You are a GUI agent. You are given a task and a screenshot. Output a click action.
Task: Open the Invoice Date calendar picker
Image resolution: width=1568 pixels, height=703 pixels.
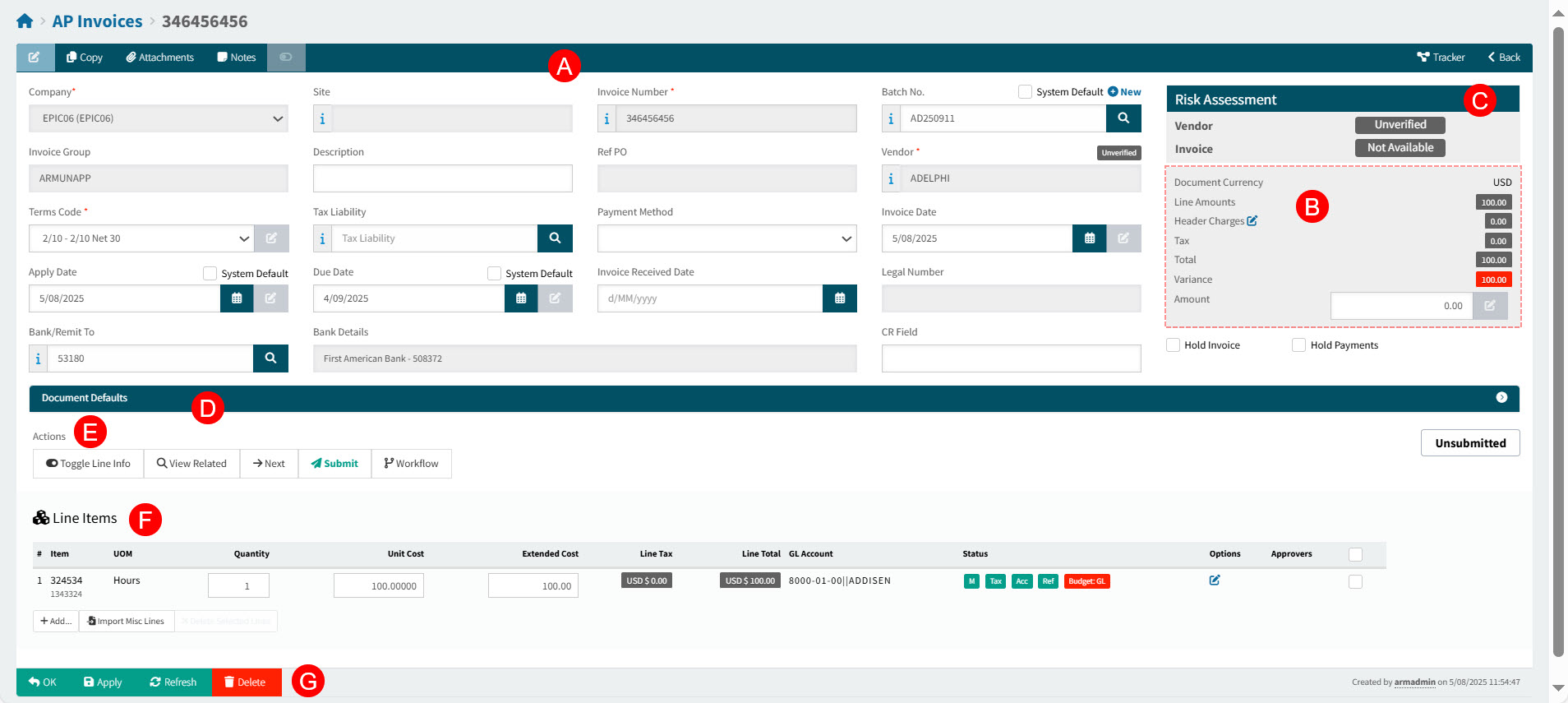[1089, 238]
